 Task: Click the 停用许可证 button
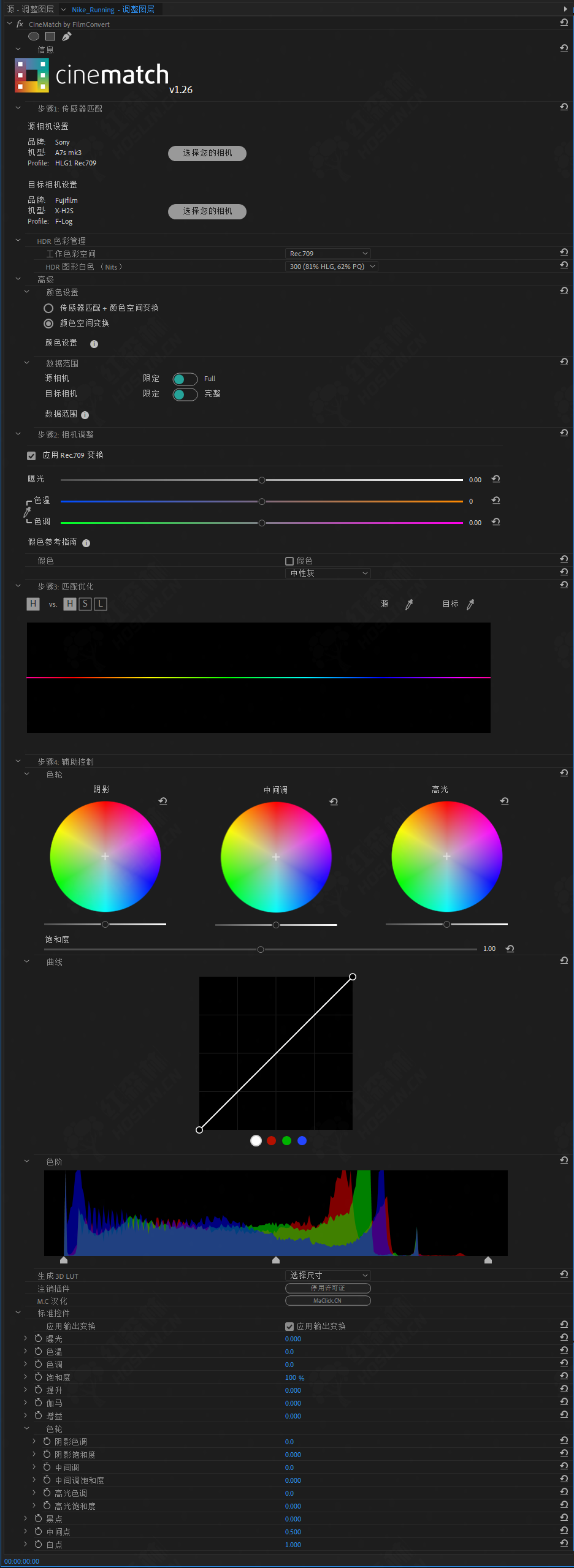point(328,1289)
